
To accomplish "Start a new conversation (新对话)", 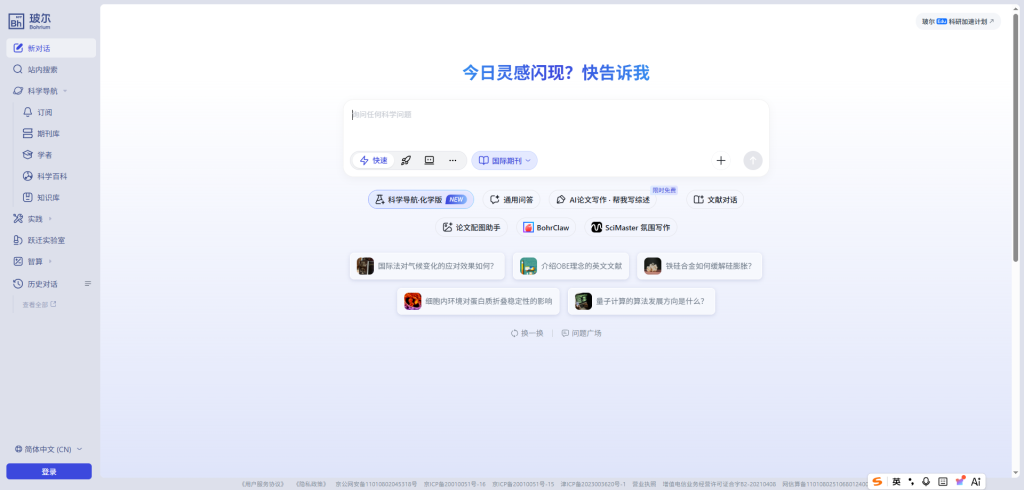I will (51, 48).
